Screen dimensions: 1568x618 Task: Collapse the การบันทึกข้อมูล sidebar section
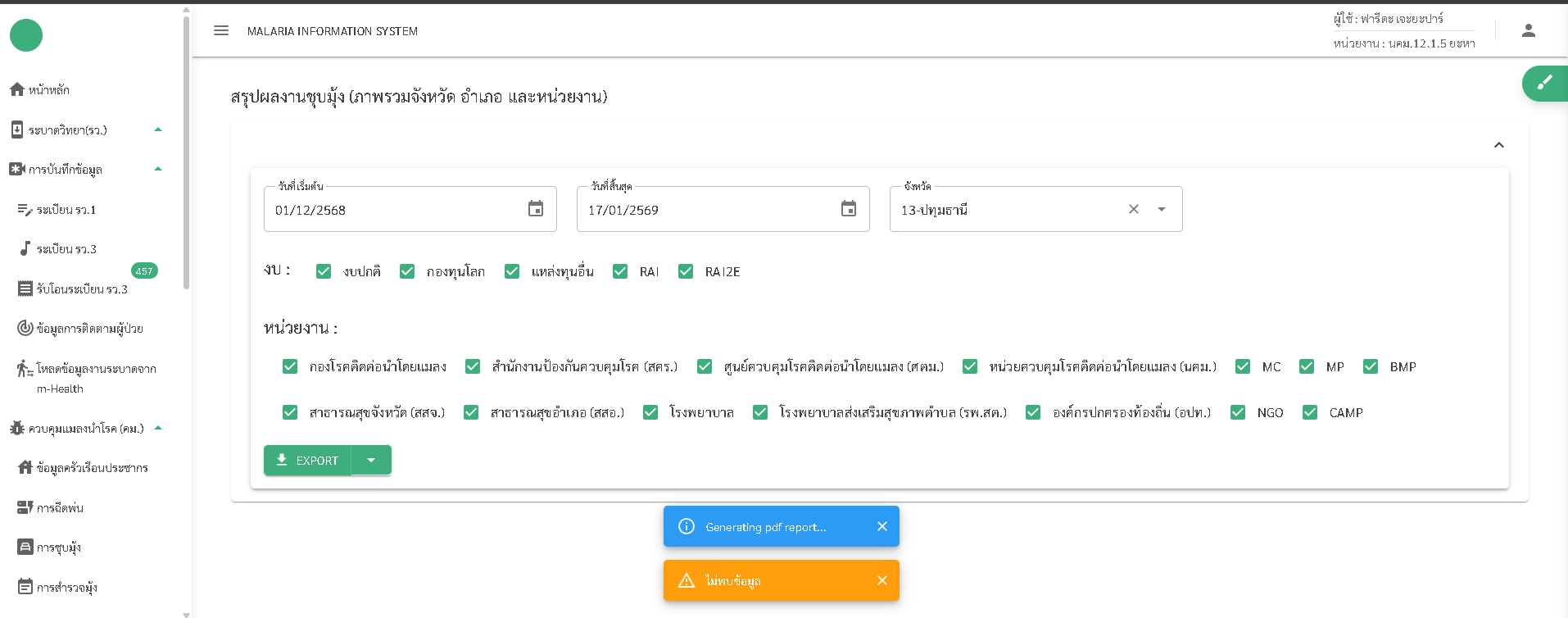pyautogui.click(x=158, y=169)
